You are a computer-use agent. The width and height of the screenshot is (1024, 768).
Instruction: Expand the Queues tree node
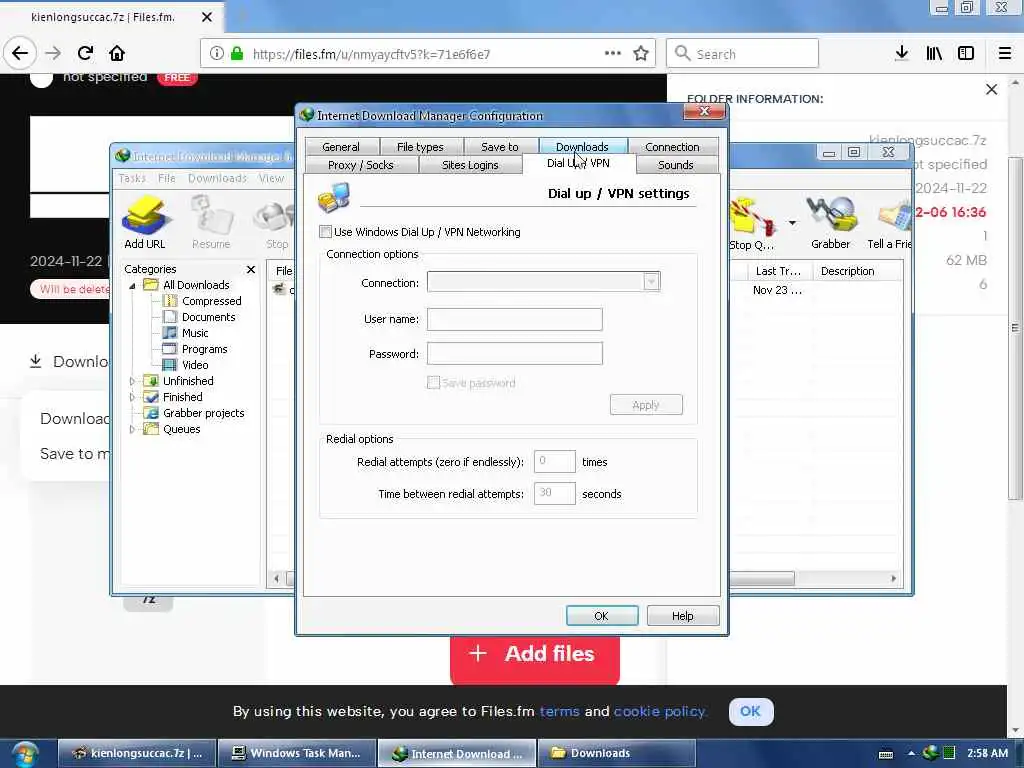point(132,429)
